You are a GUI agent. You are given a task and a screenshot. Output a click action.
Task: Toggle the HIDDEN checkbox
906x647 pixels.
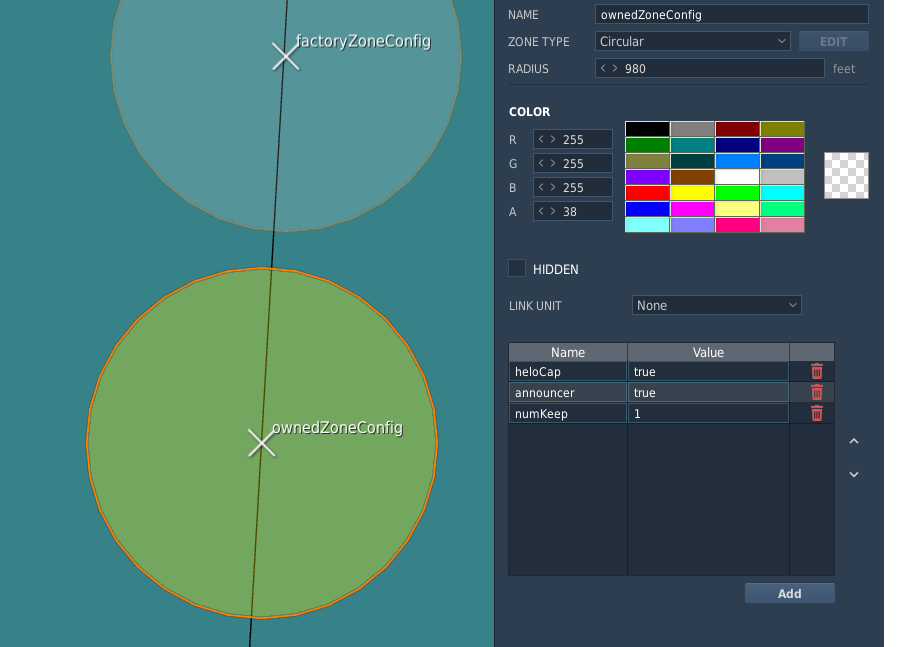click(x=517, y=268)
